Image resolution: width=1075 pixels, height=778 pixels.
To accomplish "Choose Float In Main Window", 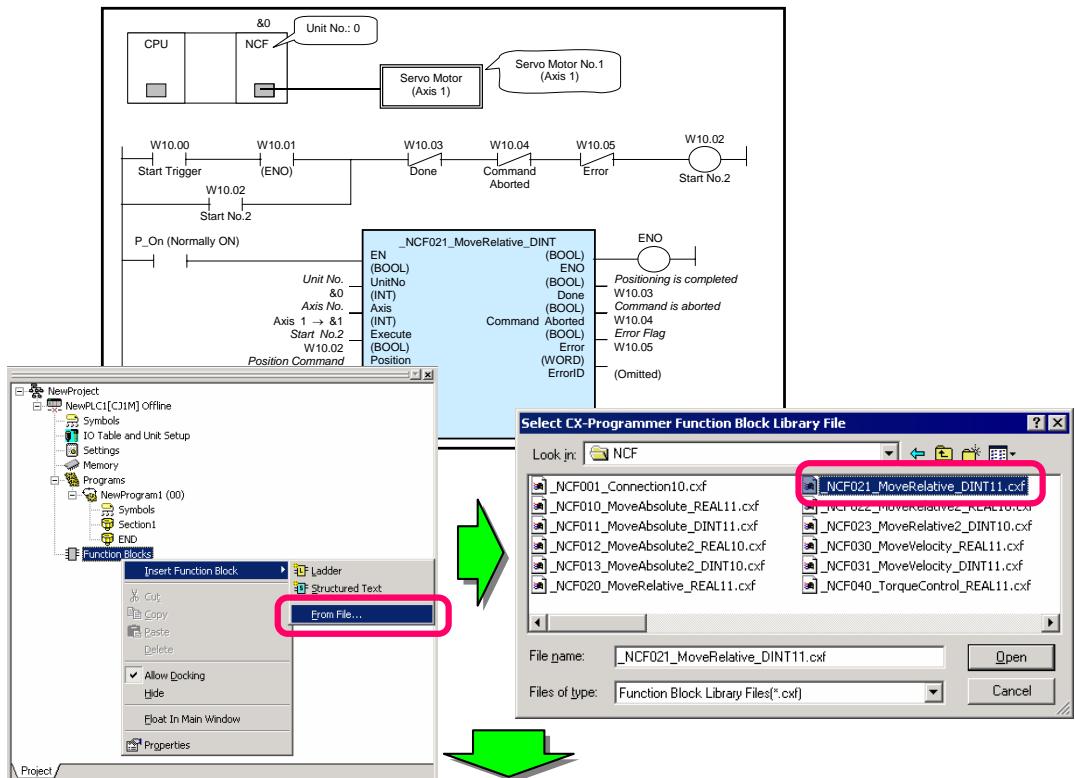I will [x=206, y=719].
